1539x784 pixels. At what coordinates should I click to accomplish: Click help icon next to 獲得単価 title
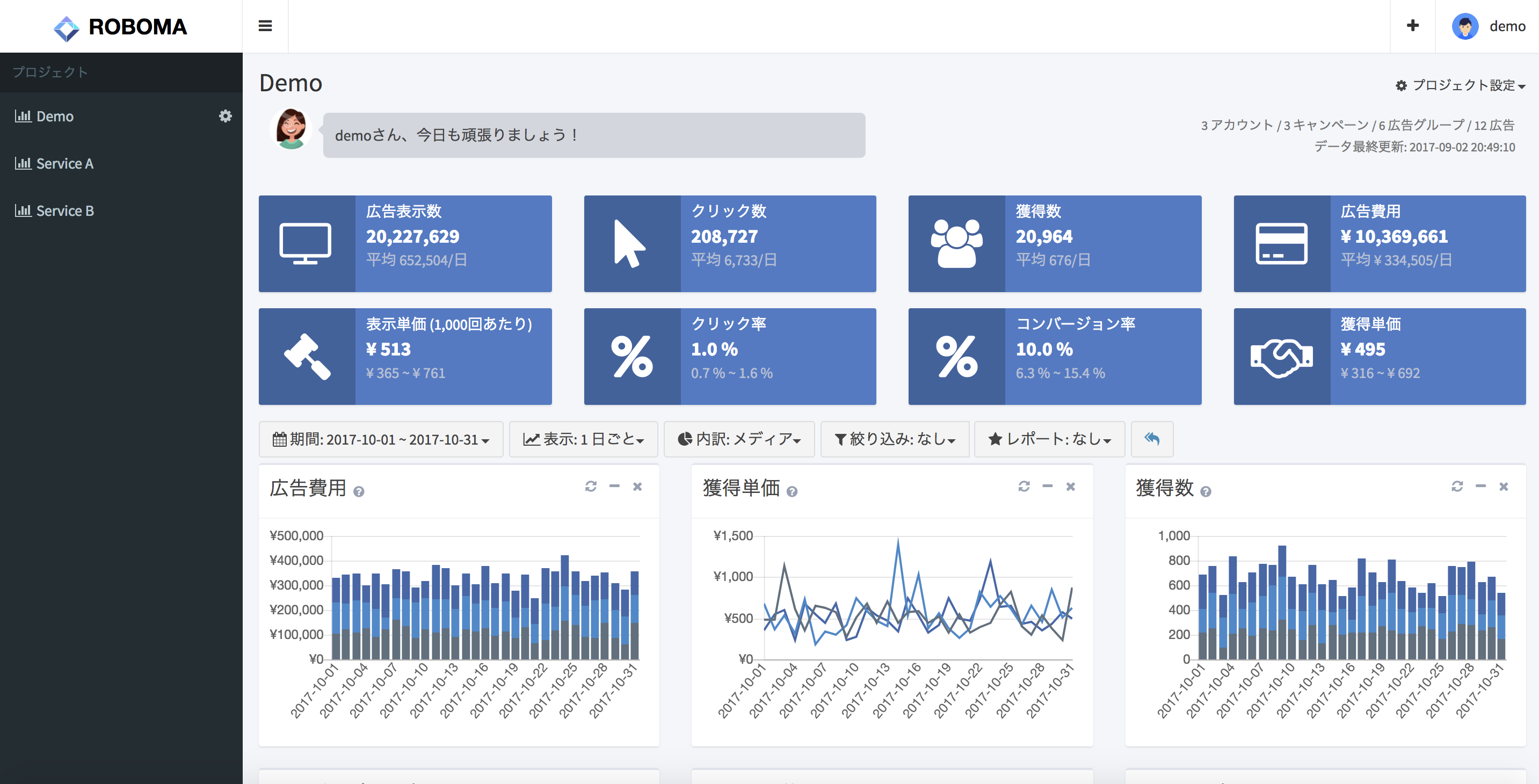pos(792,492)
